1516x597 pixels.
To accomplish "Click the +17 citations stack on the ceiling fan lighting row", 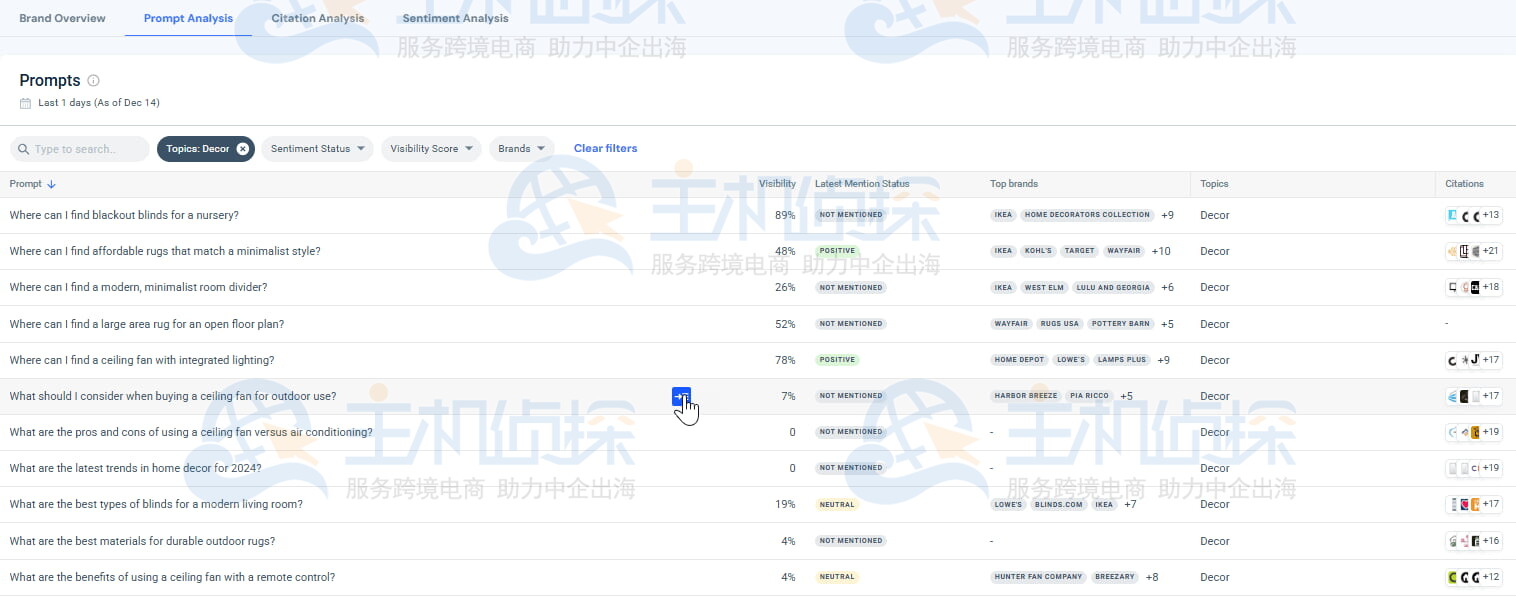I will point(1489,360).
